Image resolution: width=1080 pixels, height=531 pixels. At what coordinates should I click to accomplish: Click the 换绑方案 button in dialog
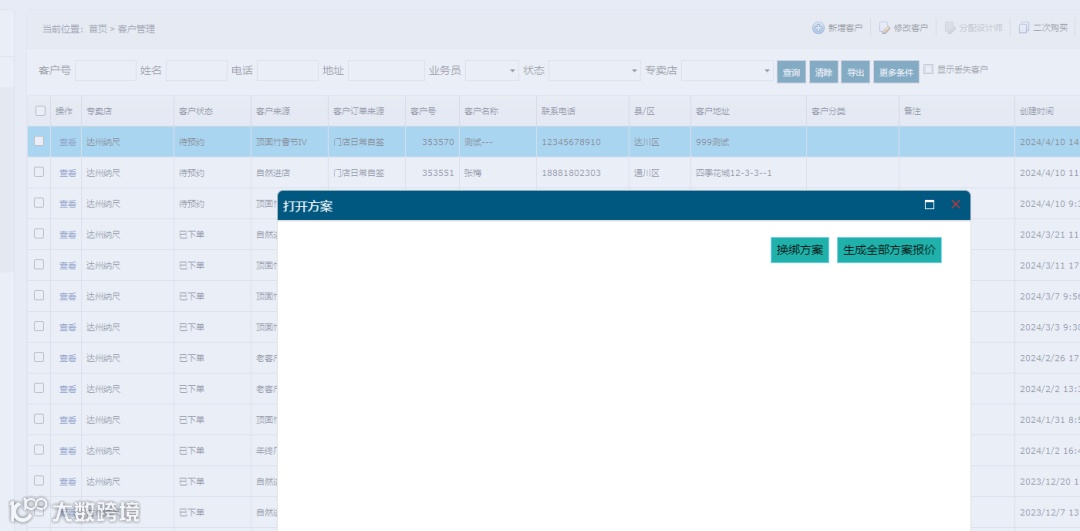[800, 250]
